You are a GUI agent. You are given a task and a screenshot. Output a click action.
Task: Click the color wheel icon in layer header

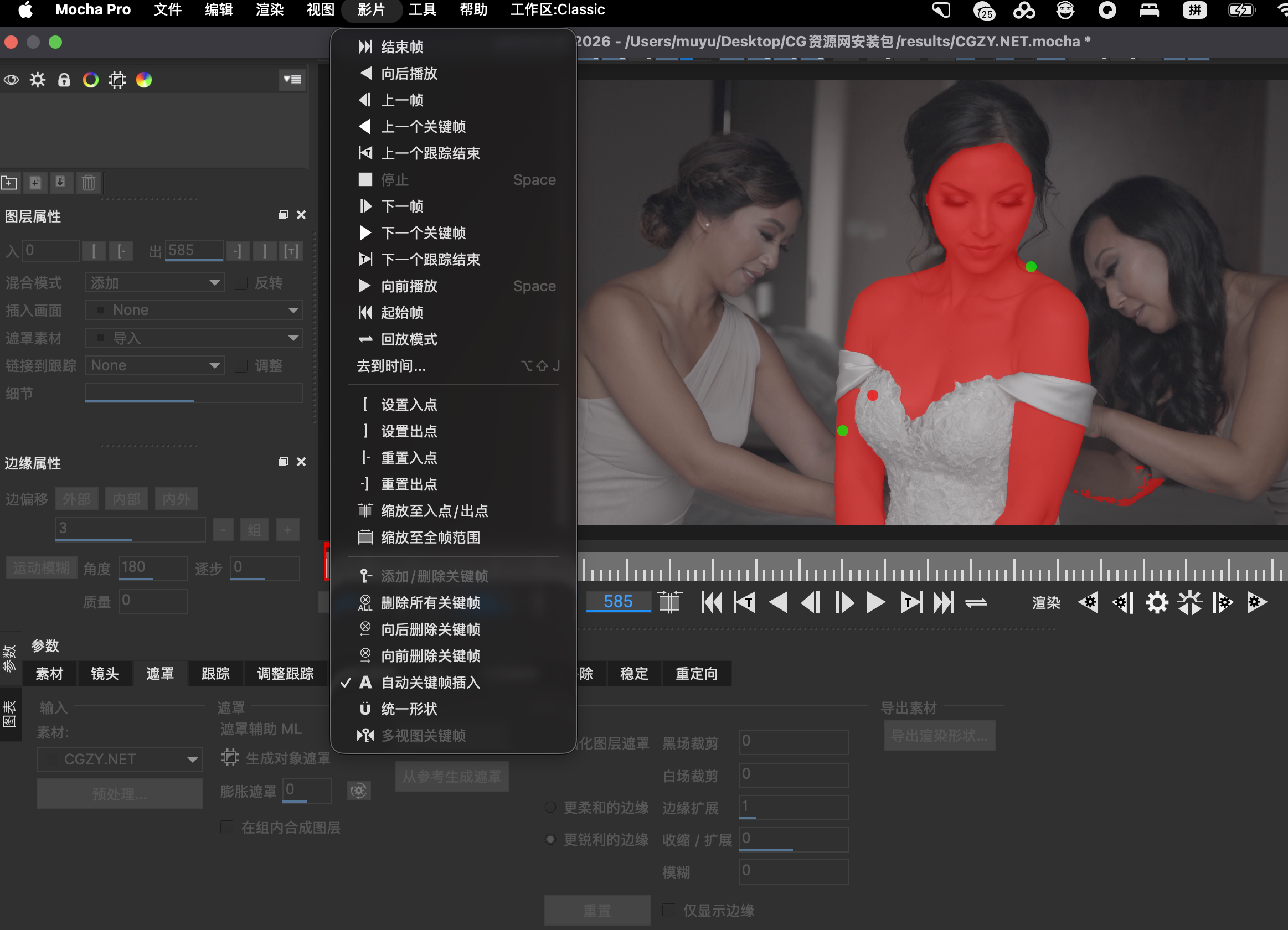coord(90,80)
